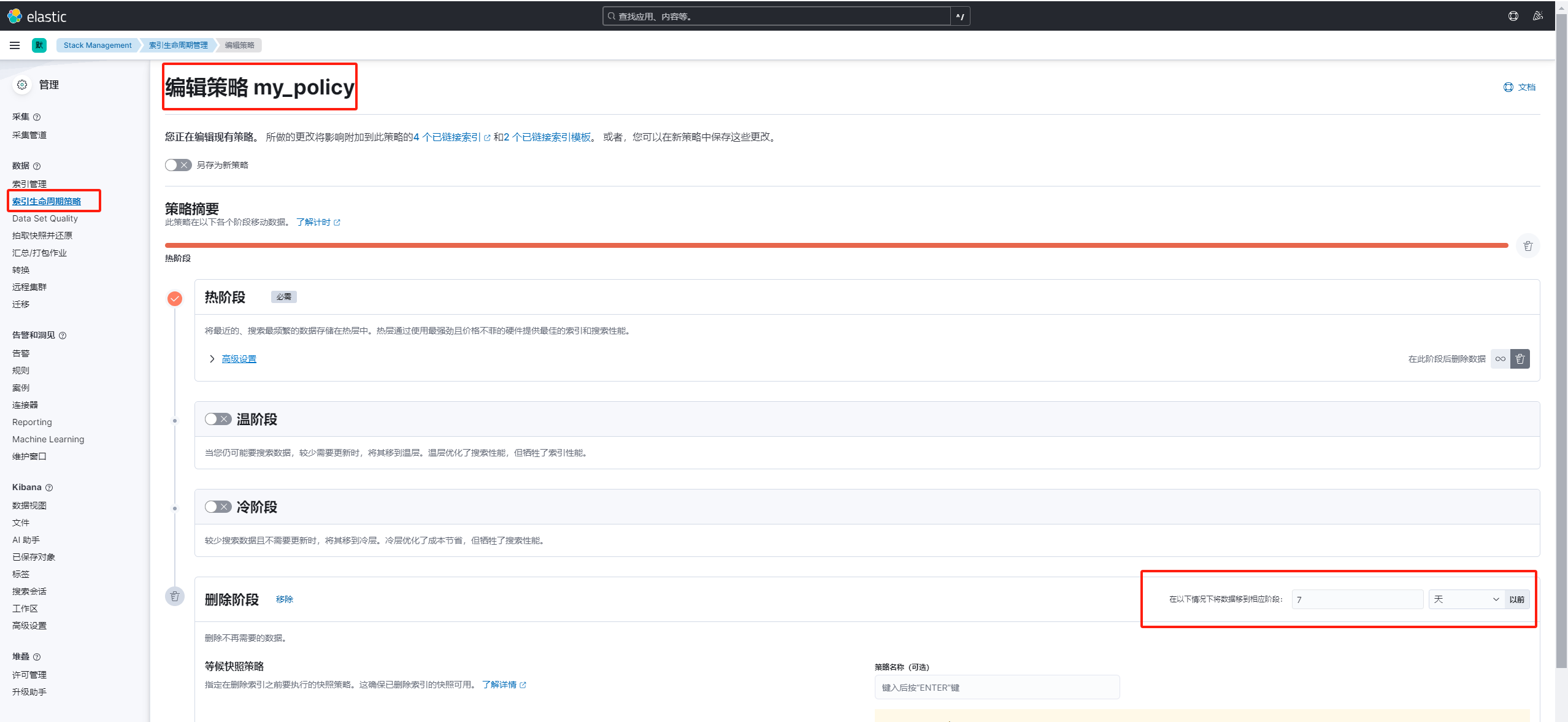
Task: Open 连接器 in sidebar
Action: tap(25, 405)
